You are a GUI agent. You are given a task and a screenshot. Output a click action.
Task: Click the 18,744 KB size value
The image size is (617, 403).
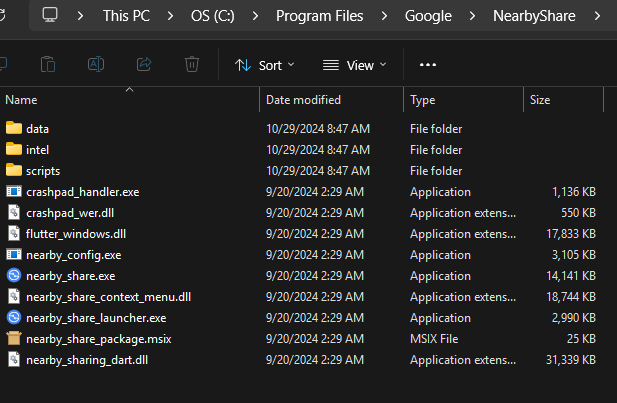571,297
